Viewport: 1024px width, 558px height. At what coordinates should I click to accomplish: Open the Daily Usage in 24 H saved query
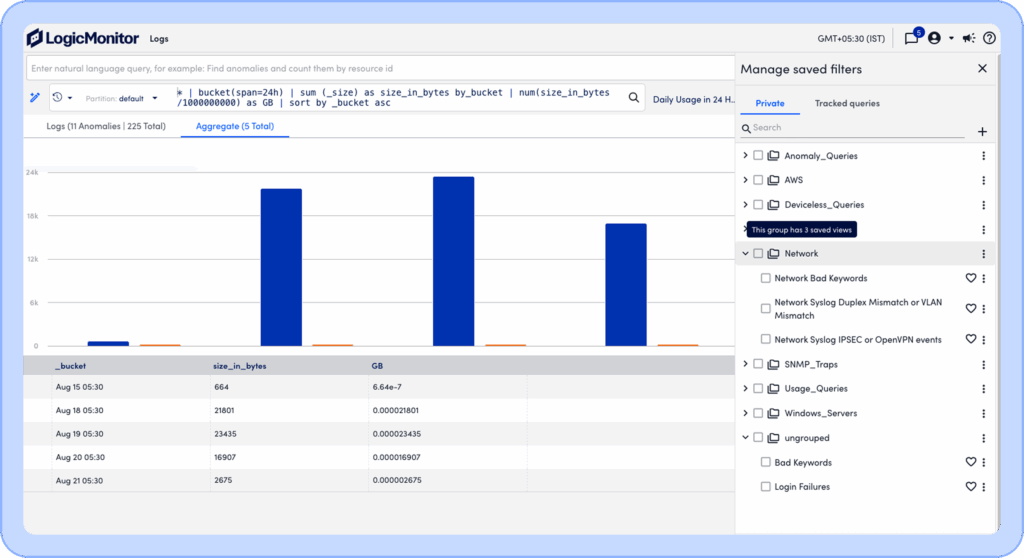pos(693,99)
